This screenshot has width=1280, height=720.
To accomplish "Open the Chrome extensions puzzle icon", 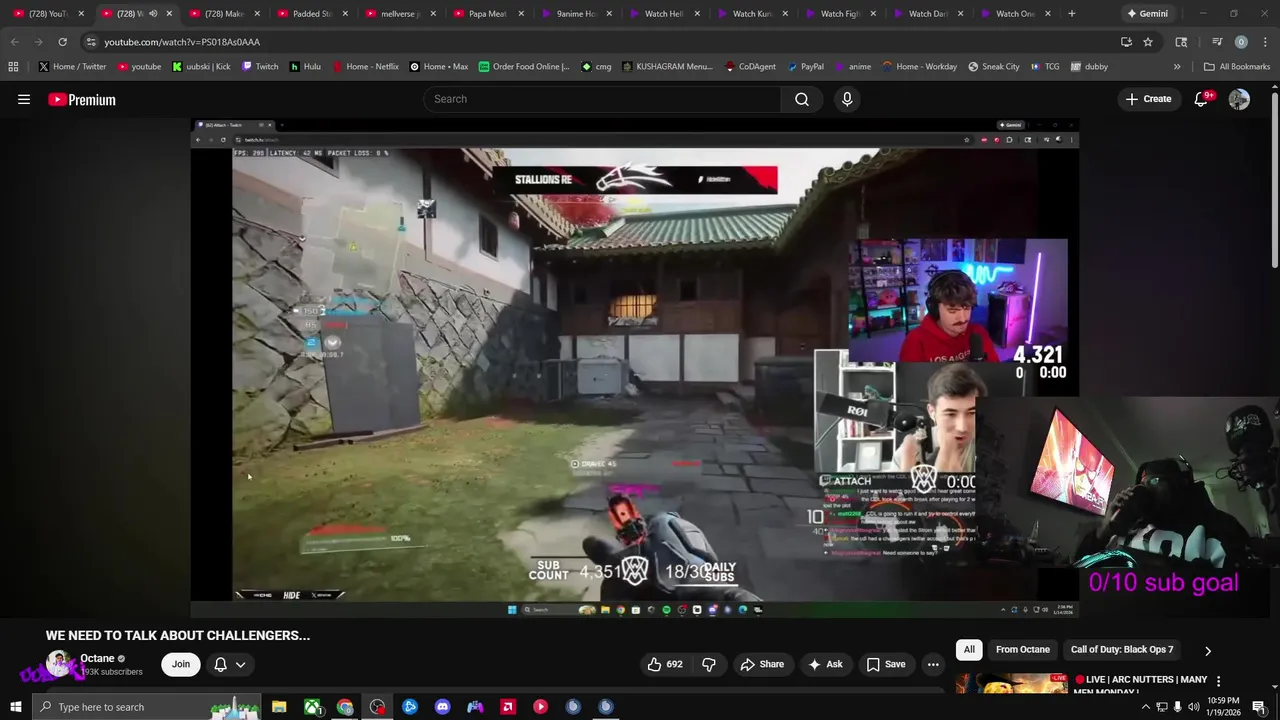I will point(1181,42).
